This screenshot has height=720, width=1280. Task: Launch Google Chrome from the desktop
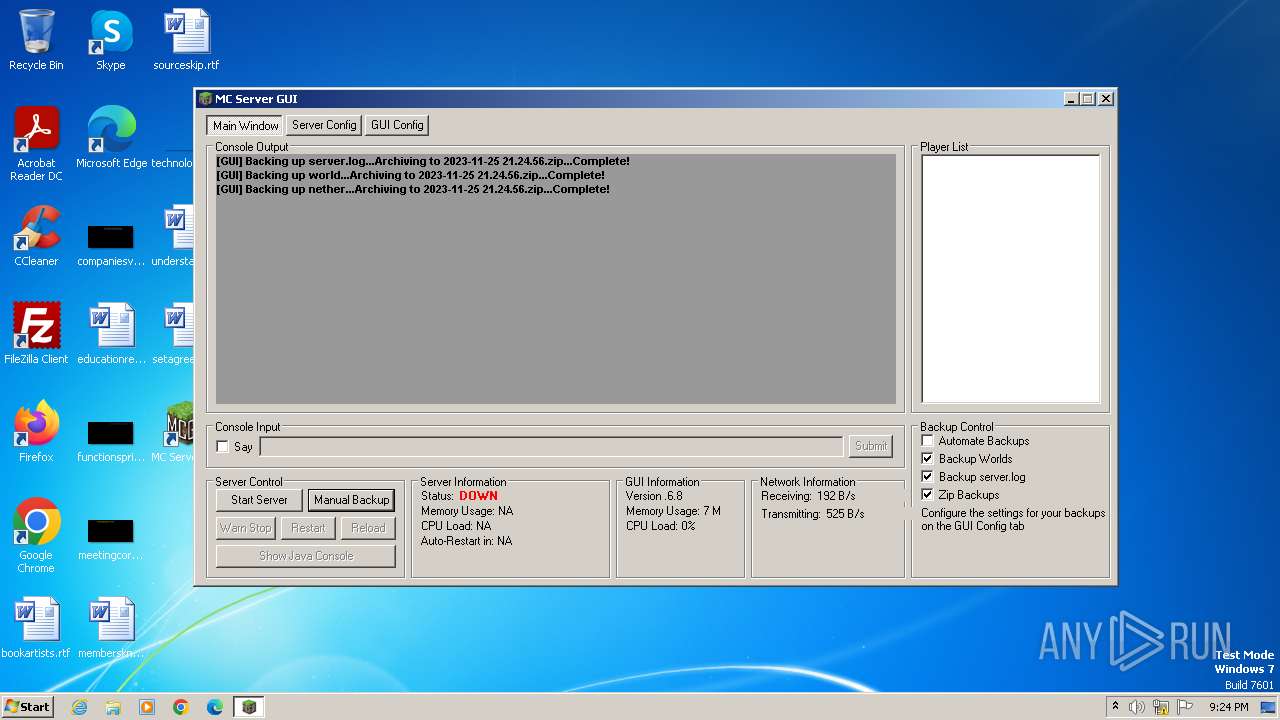[36, 535]
